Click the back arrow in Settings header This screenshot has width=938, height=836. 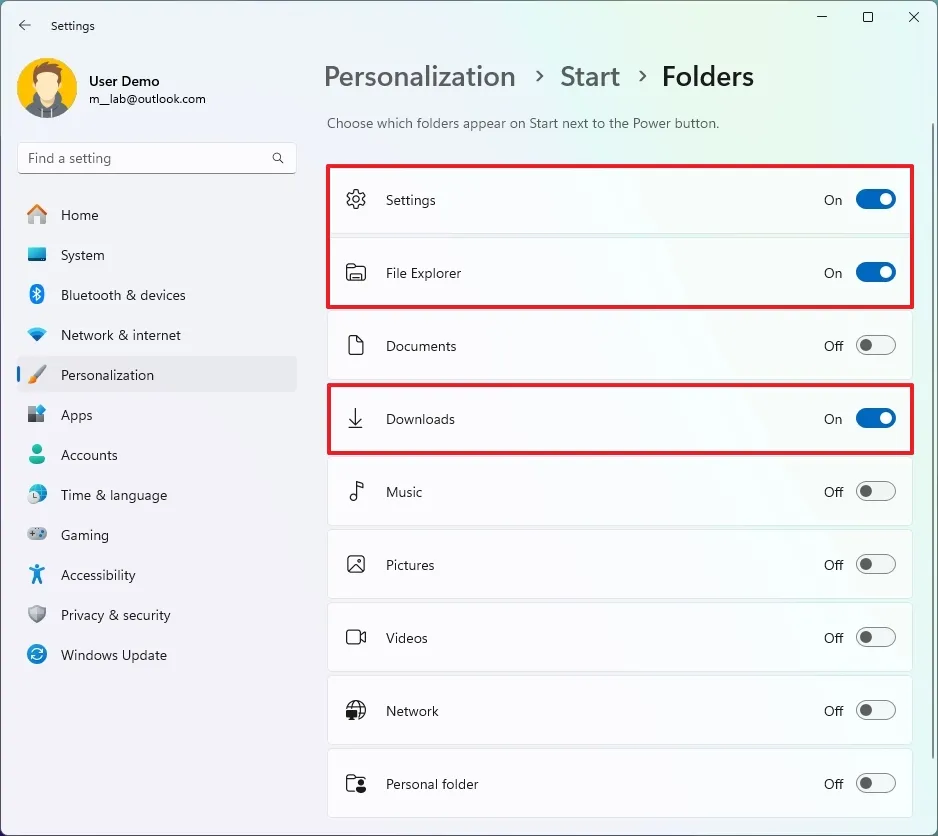(25, 26)
